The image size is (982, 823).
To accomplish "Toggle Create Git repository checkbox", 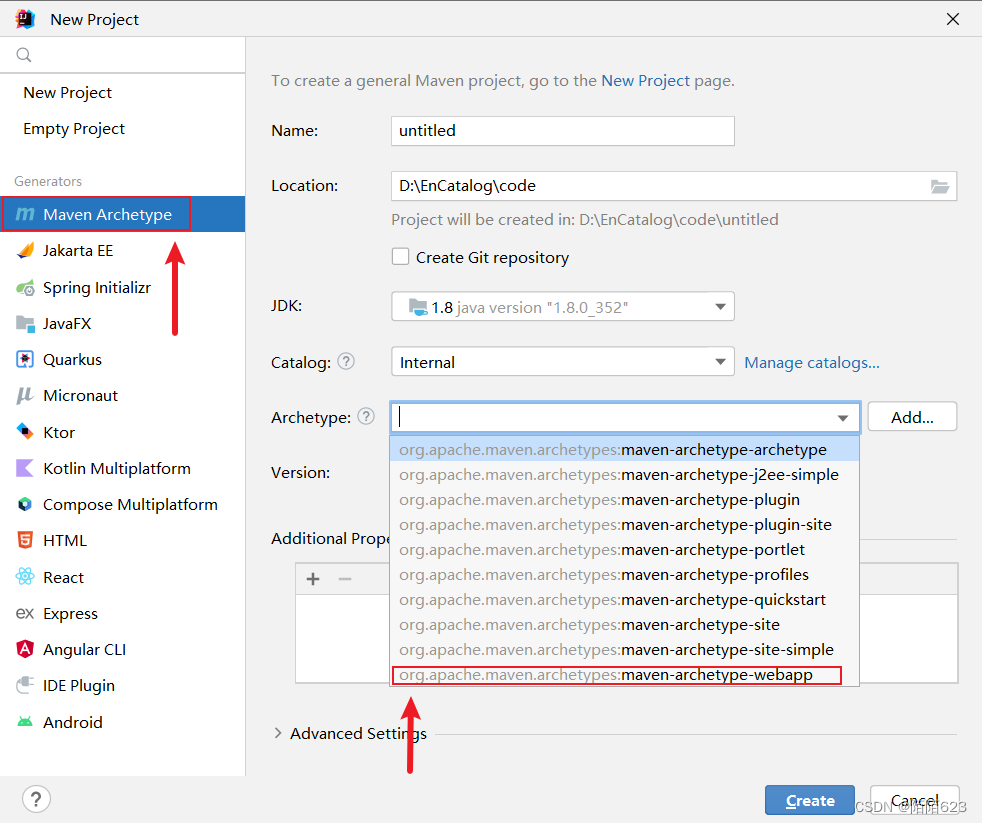I will (x=400, y=257).
